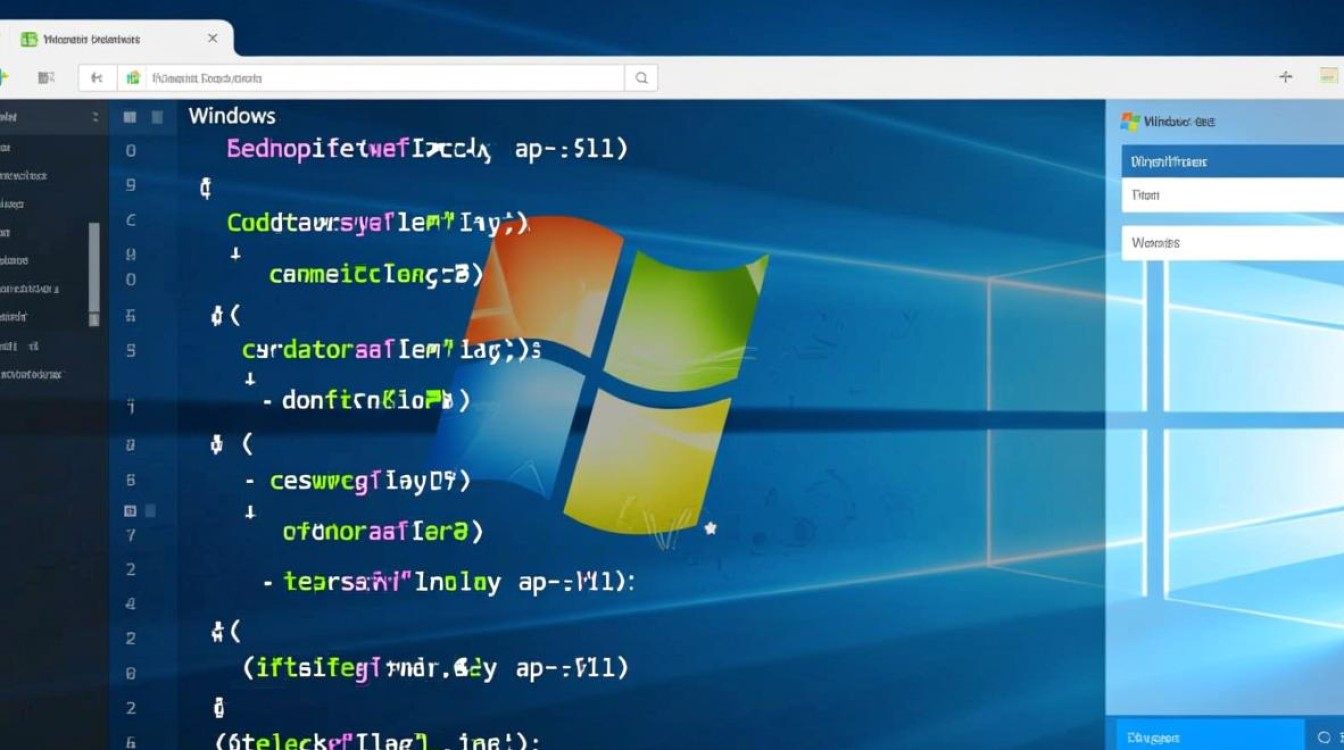Click the magnifier search icon in address bar
Viewport: 1344px width, 750px height.
(x=641, y=78)
